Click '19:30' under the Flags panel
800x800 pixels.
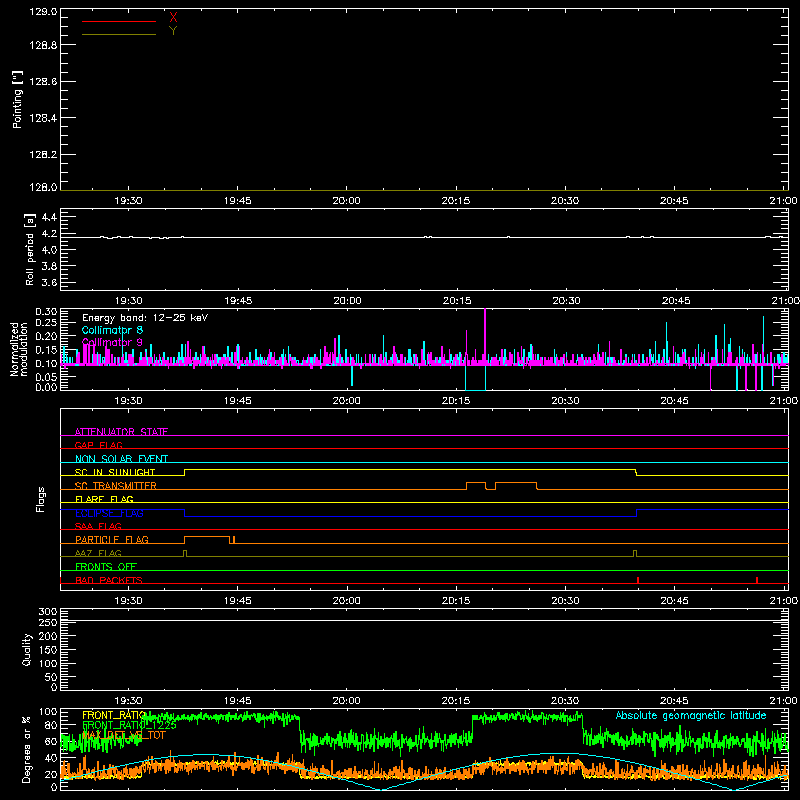coord(128,601)
